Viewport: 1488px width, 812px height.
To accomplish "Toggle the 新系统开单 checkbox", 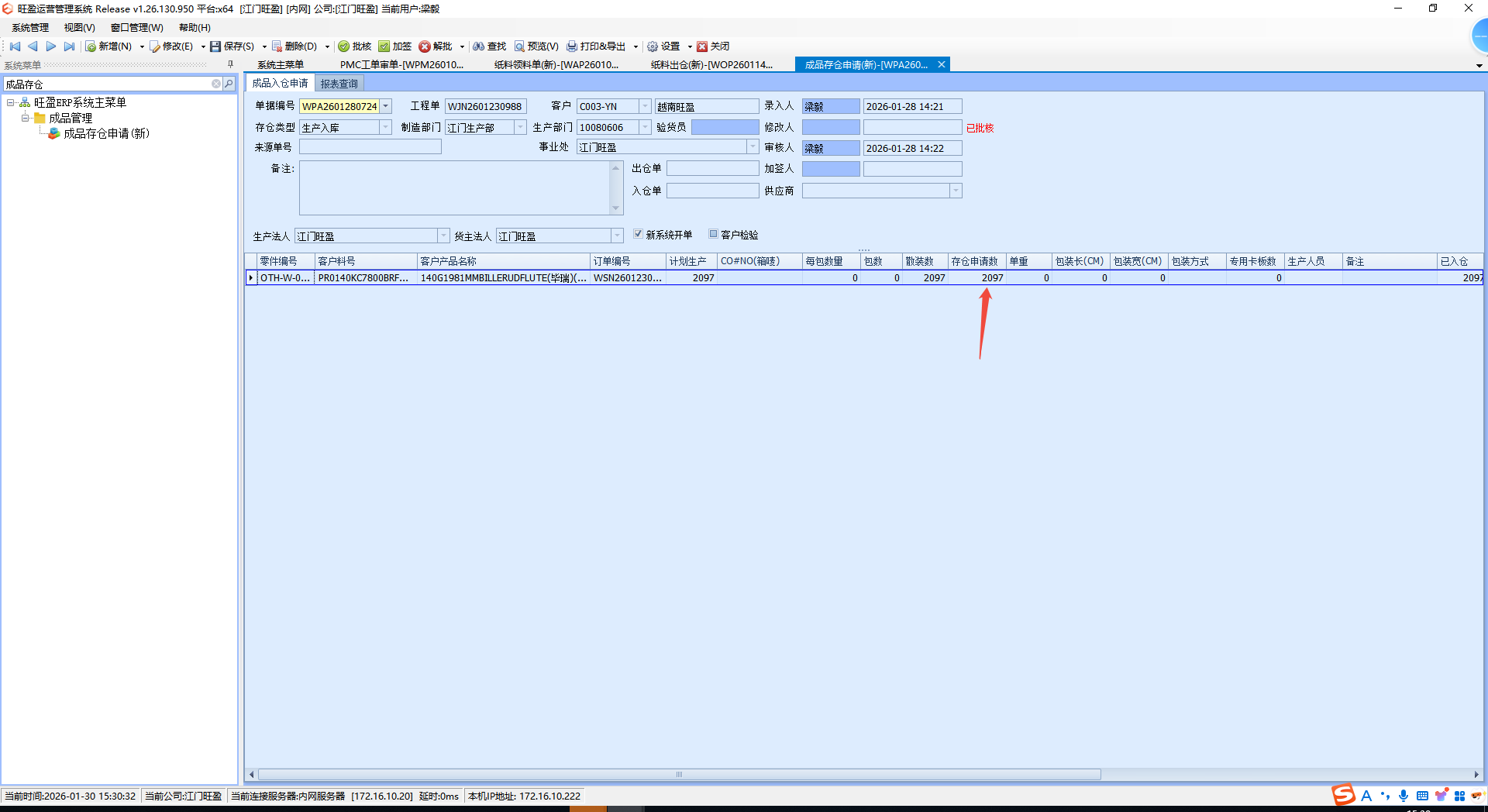I will tap(638, 234).
